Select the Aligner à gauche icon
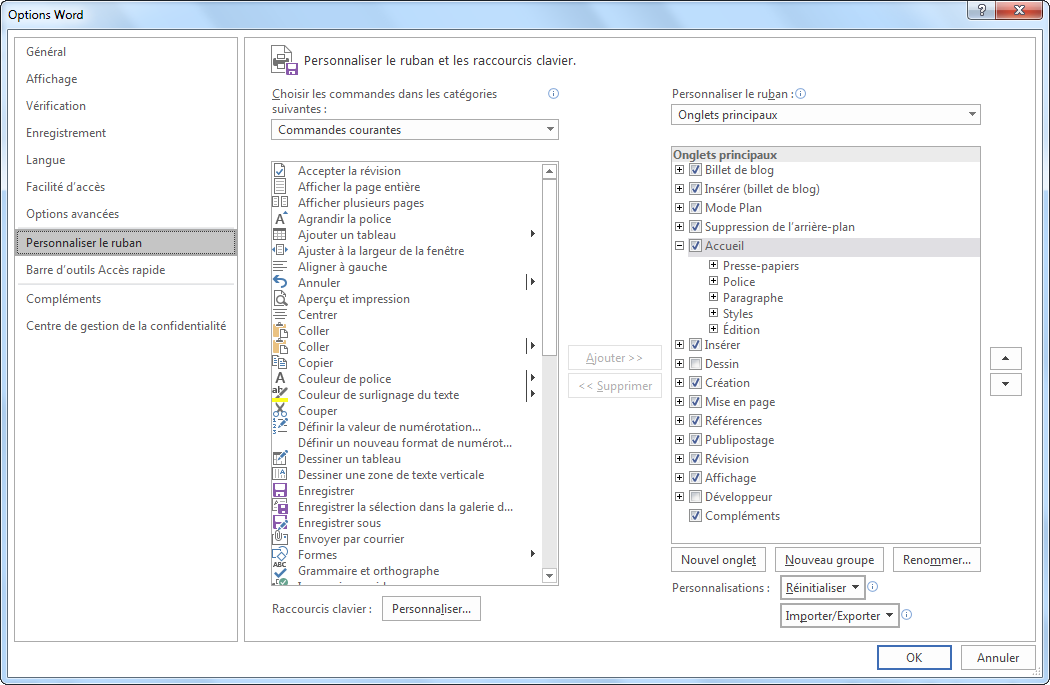The height and width of the screenshot is (685, 1050). tap(280, 267)
